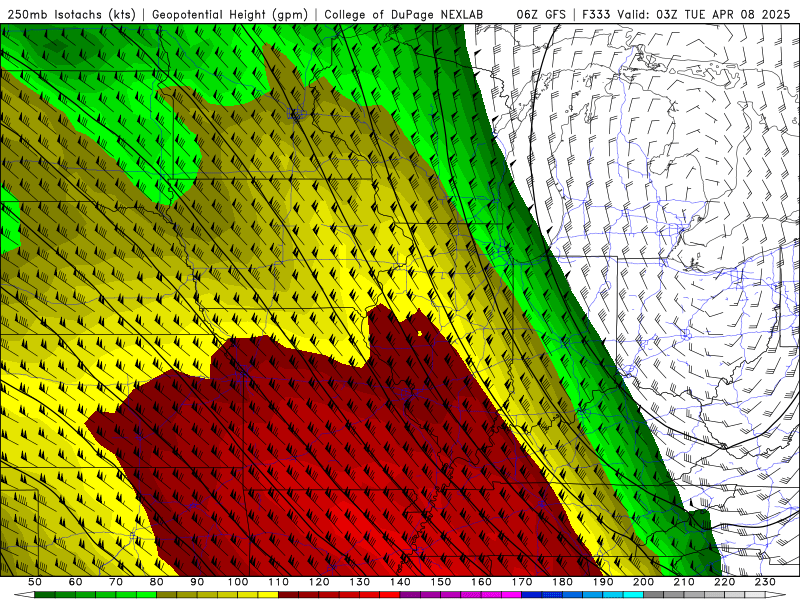The height and width of the screenshot is (600, 800).
Task: Click the '160' value on the color scale
Action: [481, 582]
